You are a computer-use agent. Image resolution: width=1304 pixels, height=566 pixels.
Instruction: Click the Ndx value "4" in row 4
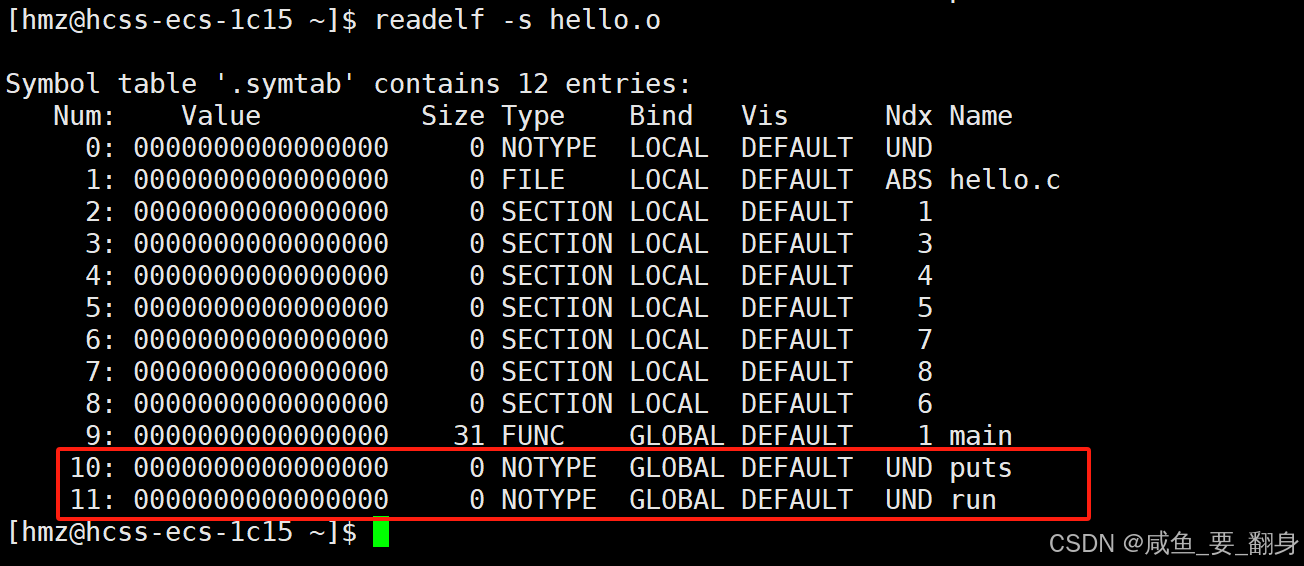(925, 276)
